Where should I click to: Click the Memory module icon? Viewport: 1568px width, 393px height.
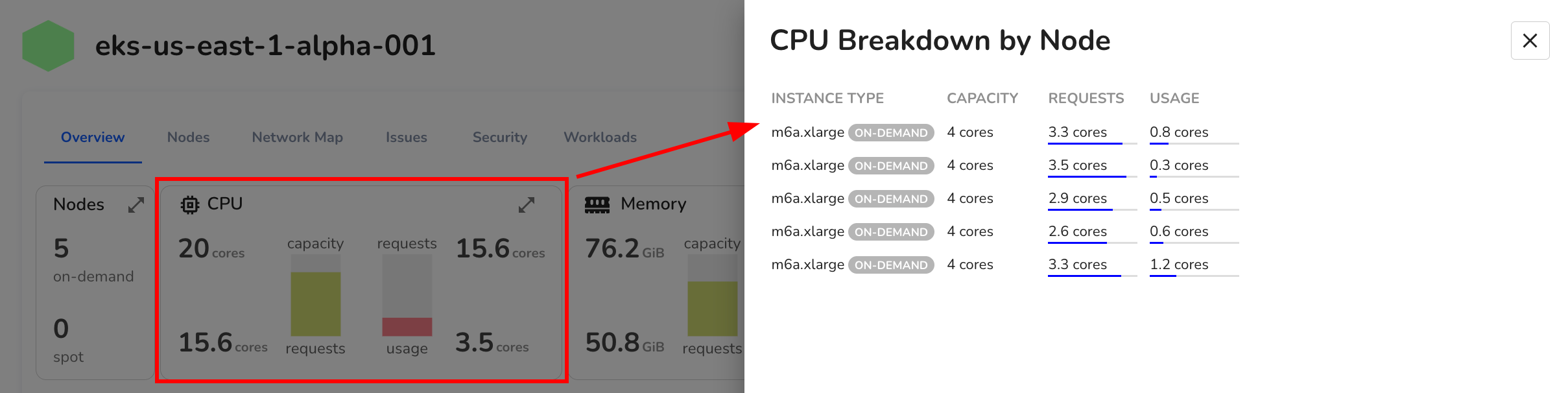(x=597, y=205)
